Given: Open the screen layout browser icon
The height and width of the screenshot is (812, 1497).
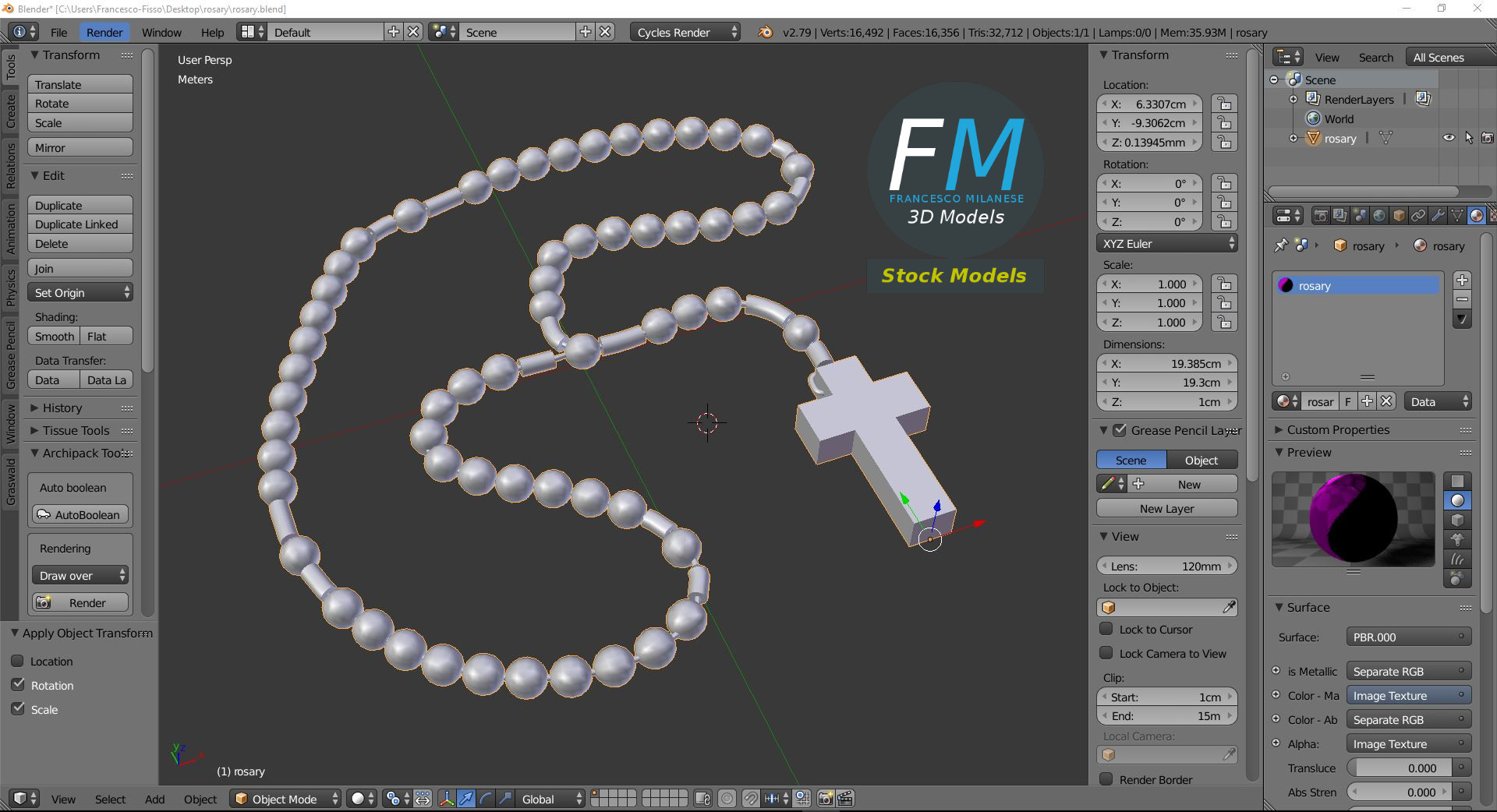Looking at the screenshot, I should tap(253, 32).
